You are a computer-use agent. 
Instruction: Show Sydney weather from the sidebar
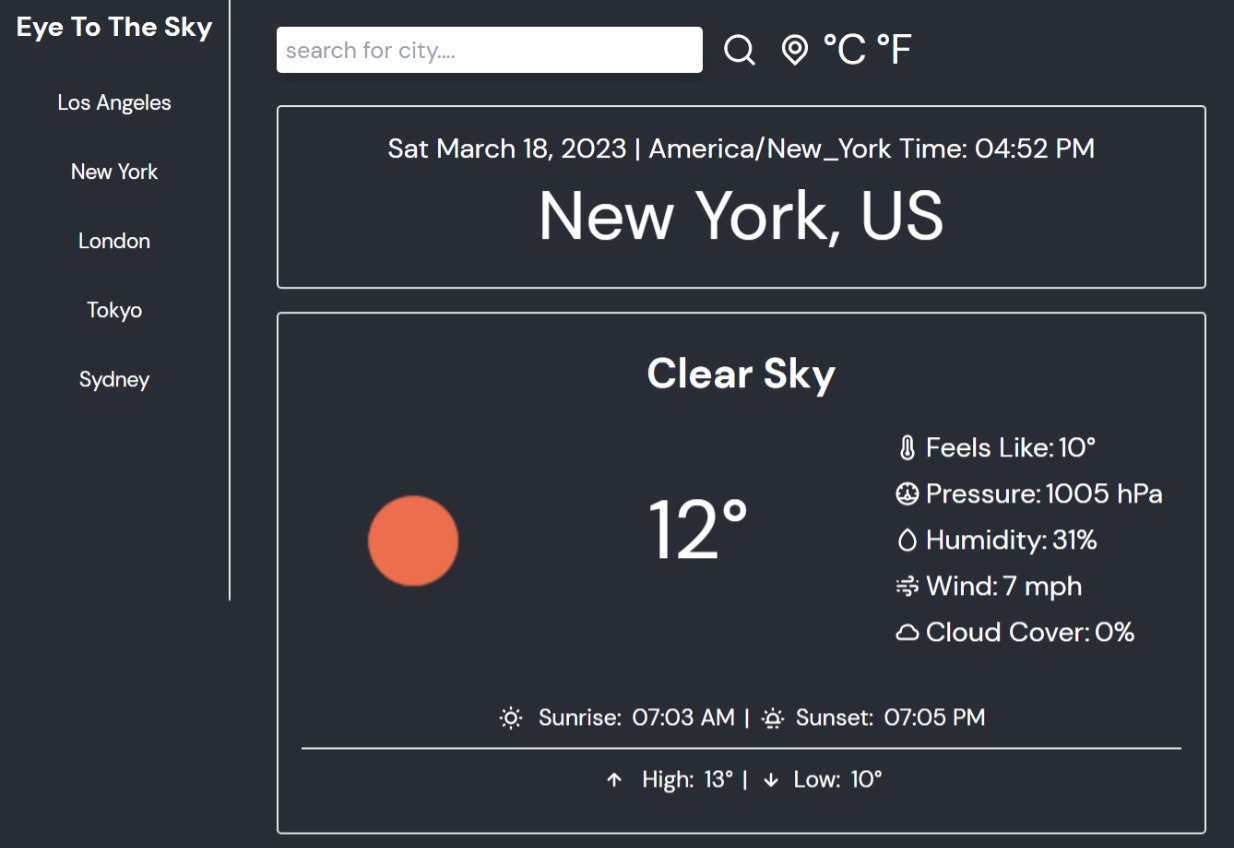point(114,380)
